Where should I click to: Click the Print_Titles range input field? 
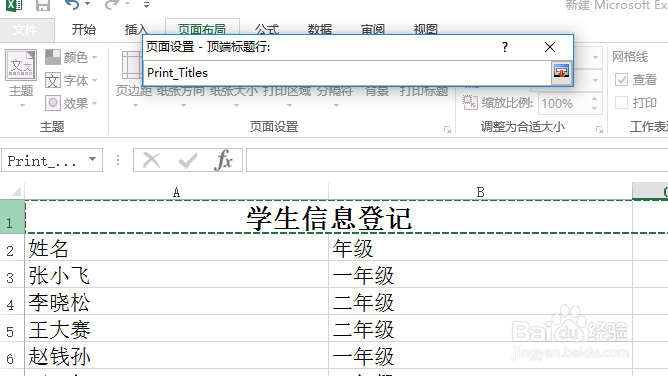pyautogui.click(x=348, y=73)
